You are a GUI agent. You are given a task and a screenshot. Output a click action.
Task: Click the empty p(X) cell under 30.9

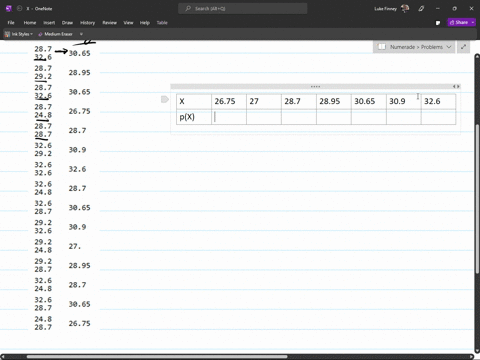(404, 117)
